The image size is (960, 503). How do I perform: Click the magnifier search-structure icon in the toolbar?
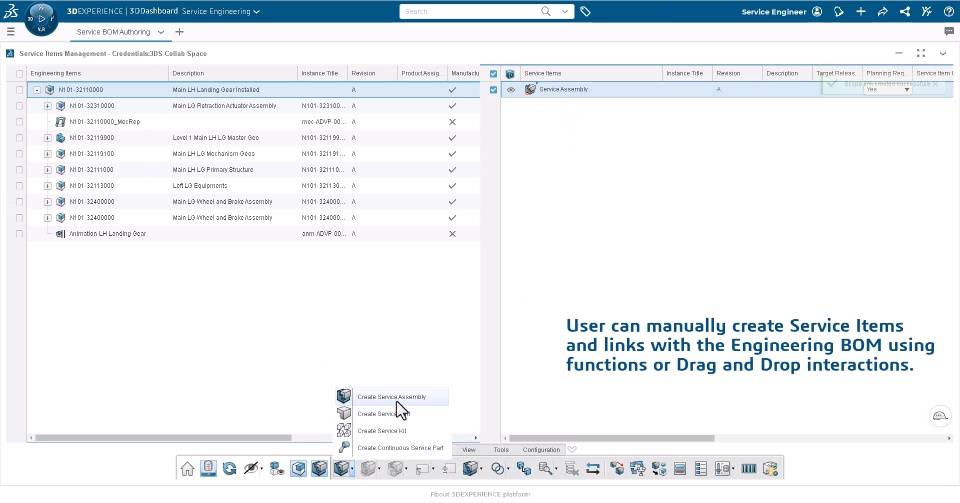click(x=545, y=469)
